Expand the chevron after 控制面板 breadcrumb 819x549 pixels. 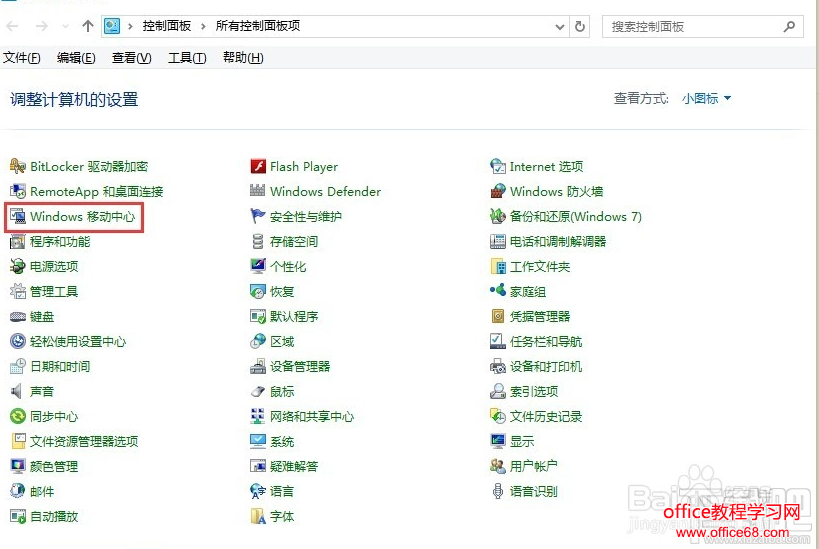[203, 26]
